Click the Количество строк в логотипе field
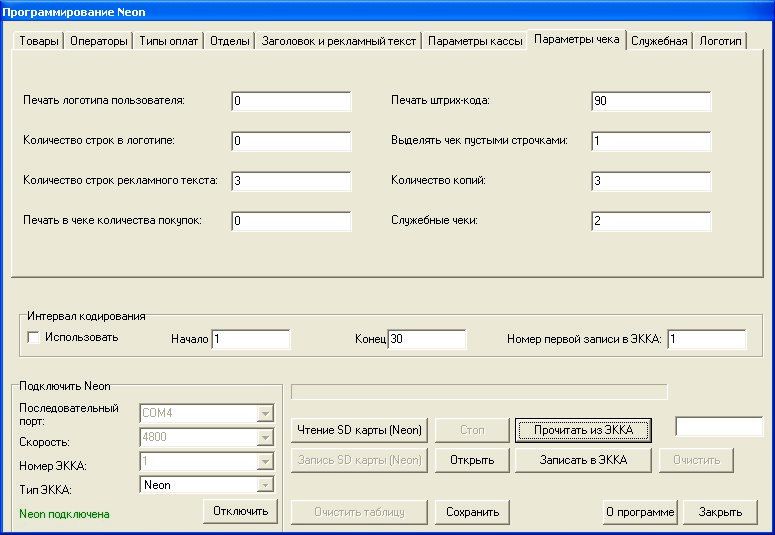This screenshot has height=535, width=775. 291,141
